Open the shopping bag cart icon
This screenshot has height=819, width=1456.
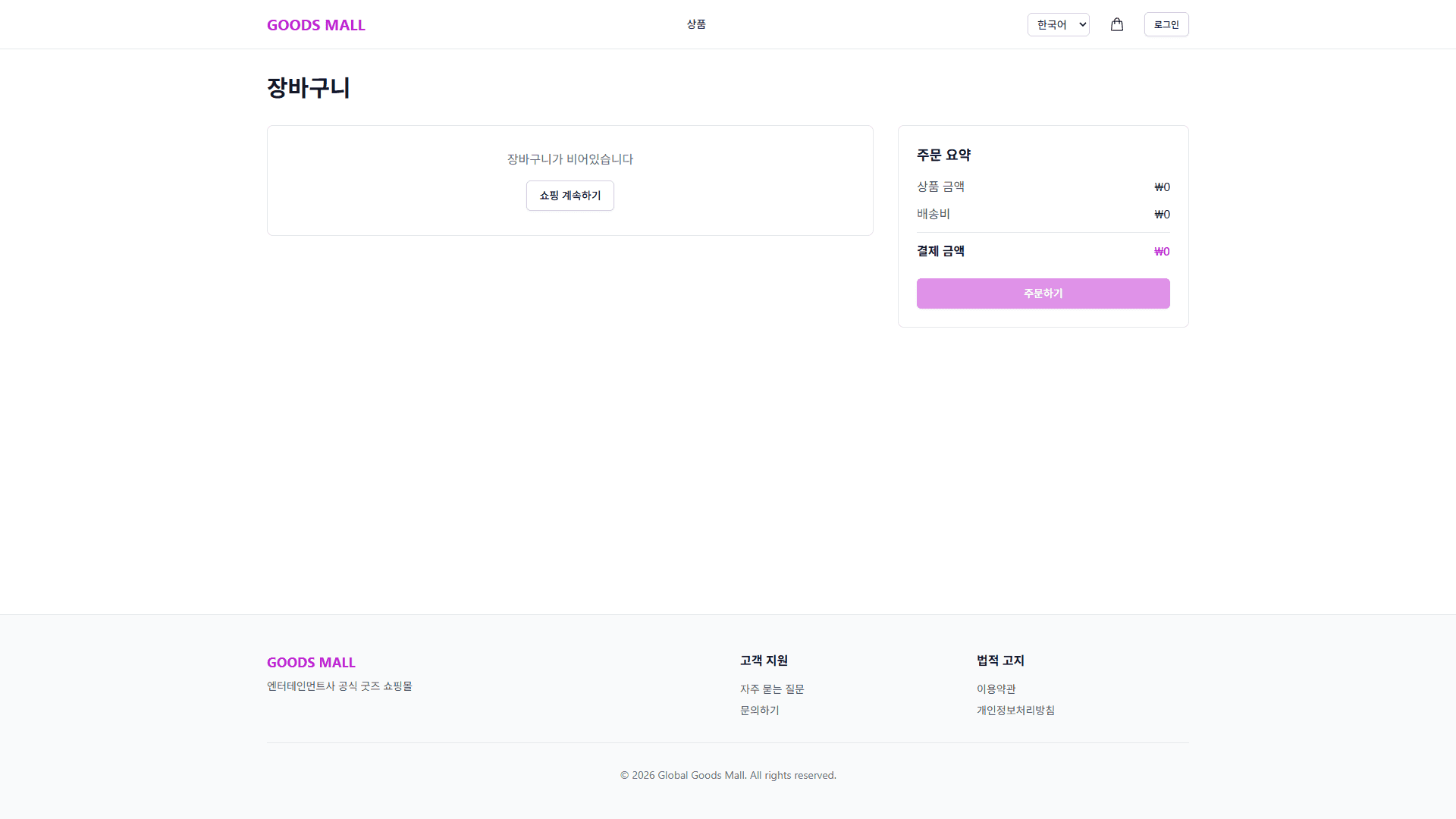tap(1117, 24)
